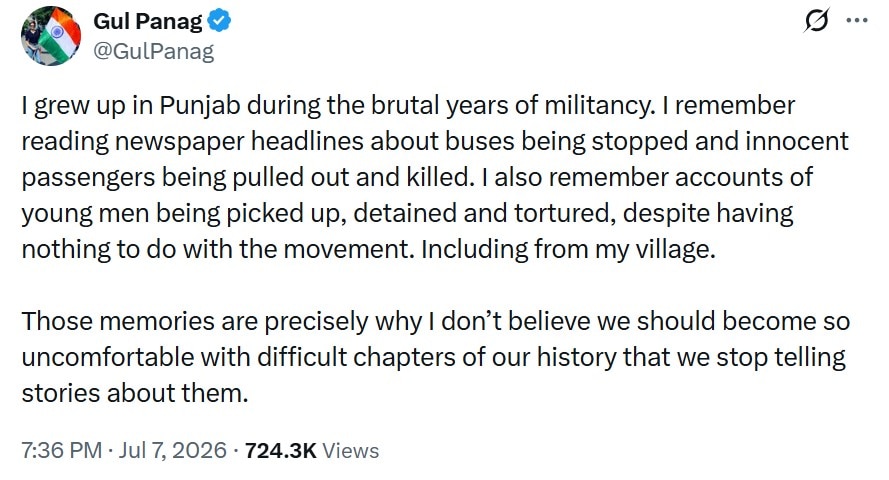Open the three-dot more options menu

point(857,20)
